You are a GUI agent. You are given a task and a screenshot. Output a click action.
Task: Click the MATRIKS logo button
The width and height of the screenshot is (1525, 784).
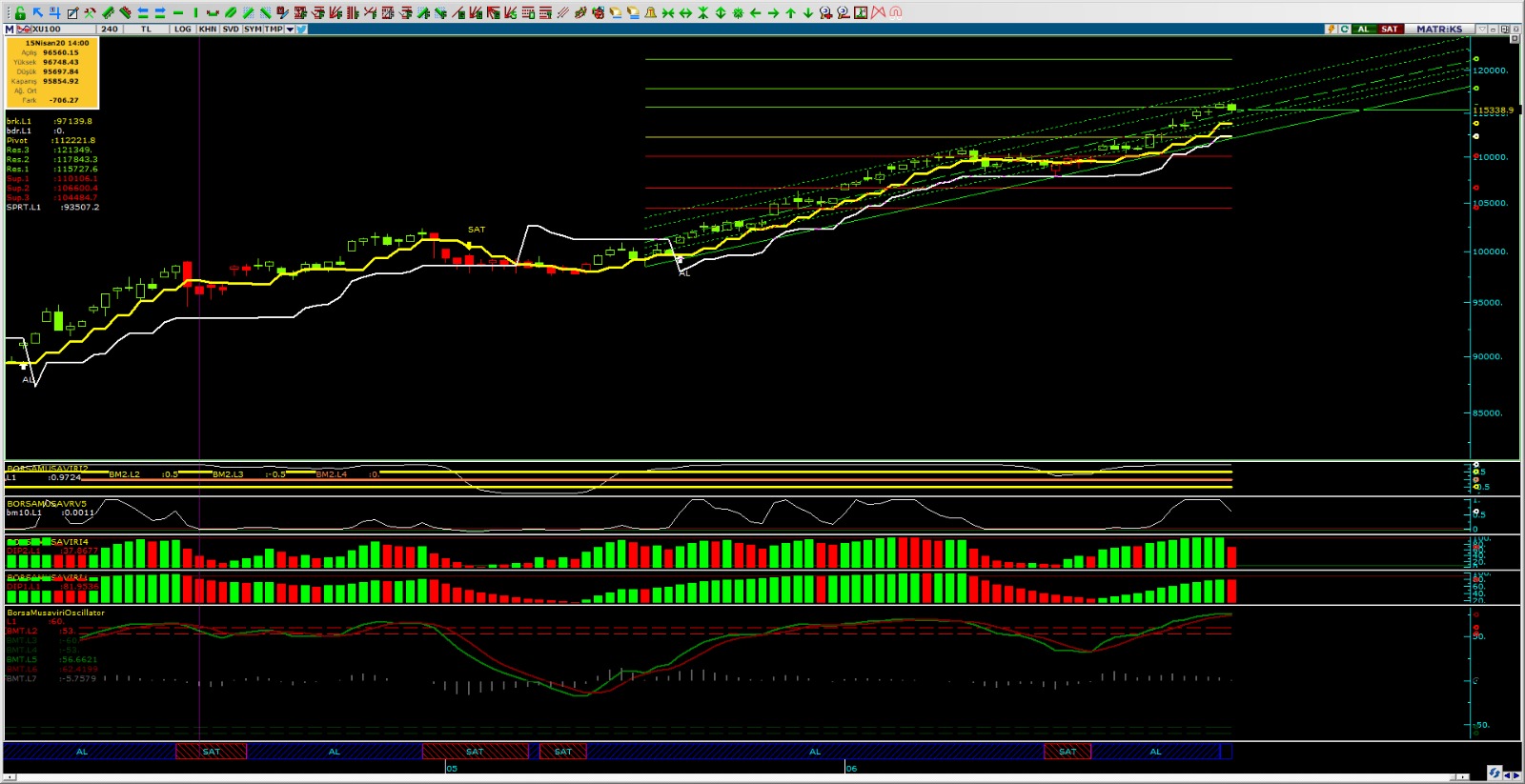[x=1438, y=30]
